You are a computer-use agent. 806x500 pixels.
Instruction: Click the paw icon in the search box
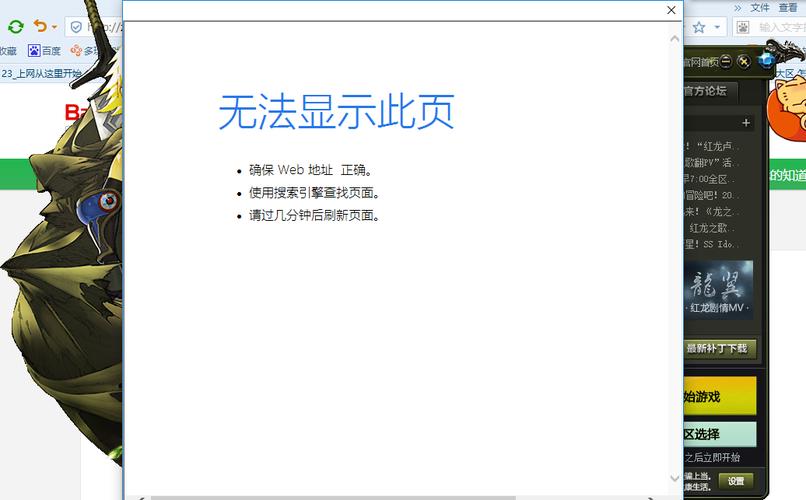(x=743, y=27)
